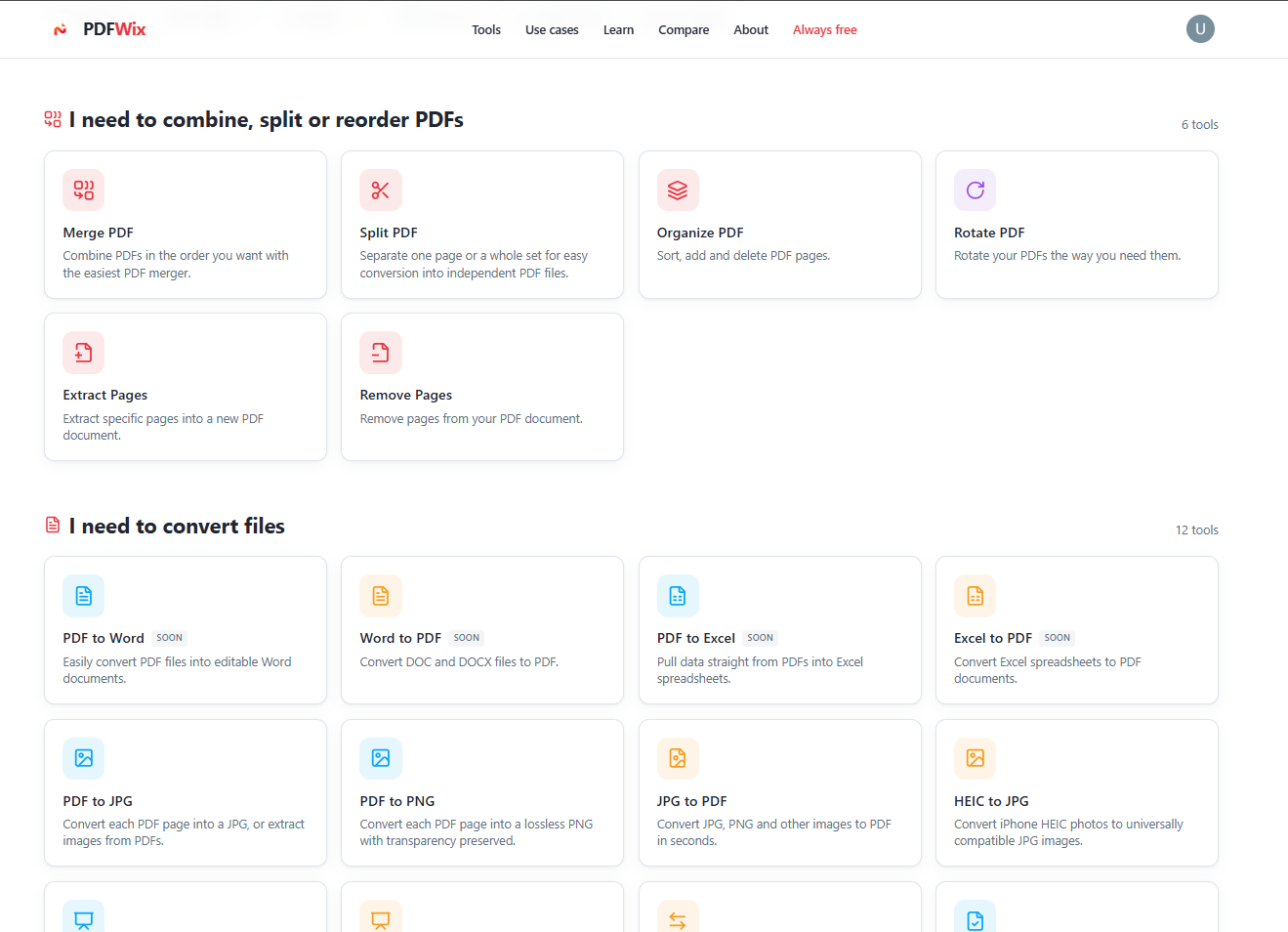This screenshot has height=932, width=1288.
Task: Click the JPG to PDF icon
Action: point(678,758)
